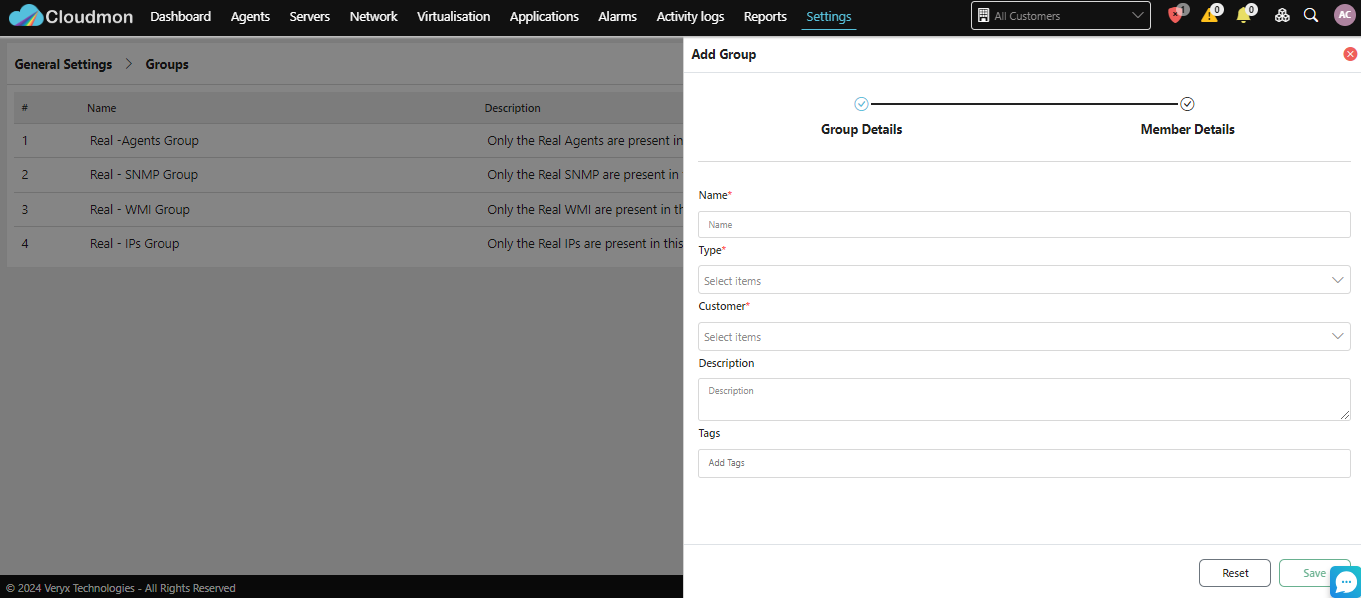Click General Settings breadcrumb link
1361x598 pixels.
tap(63, 64)
